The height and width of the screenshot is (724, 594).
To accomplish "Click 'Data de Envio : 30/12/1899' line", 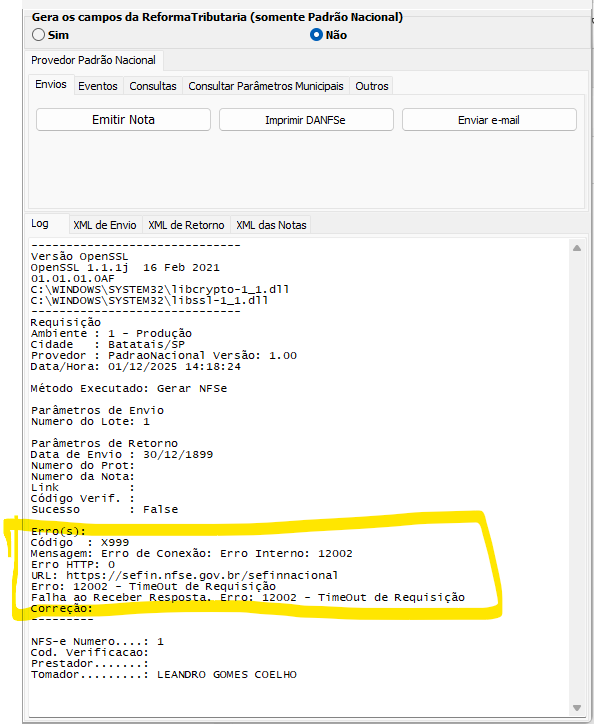I will pos(122,454).
